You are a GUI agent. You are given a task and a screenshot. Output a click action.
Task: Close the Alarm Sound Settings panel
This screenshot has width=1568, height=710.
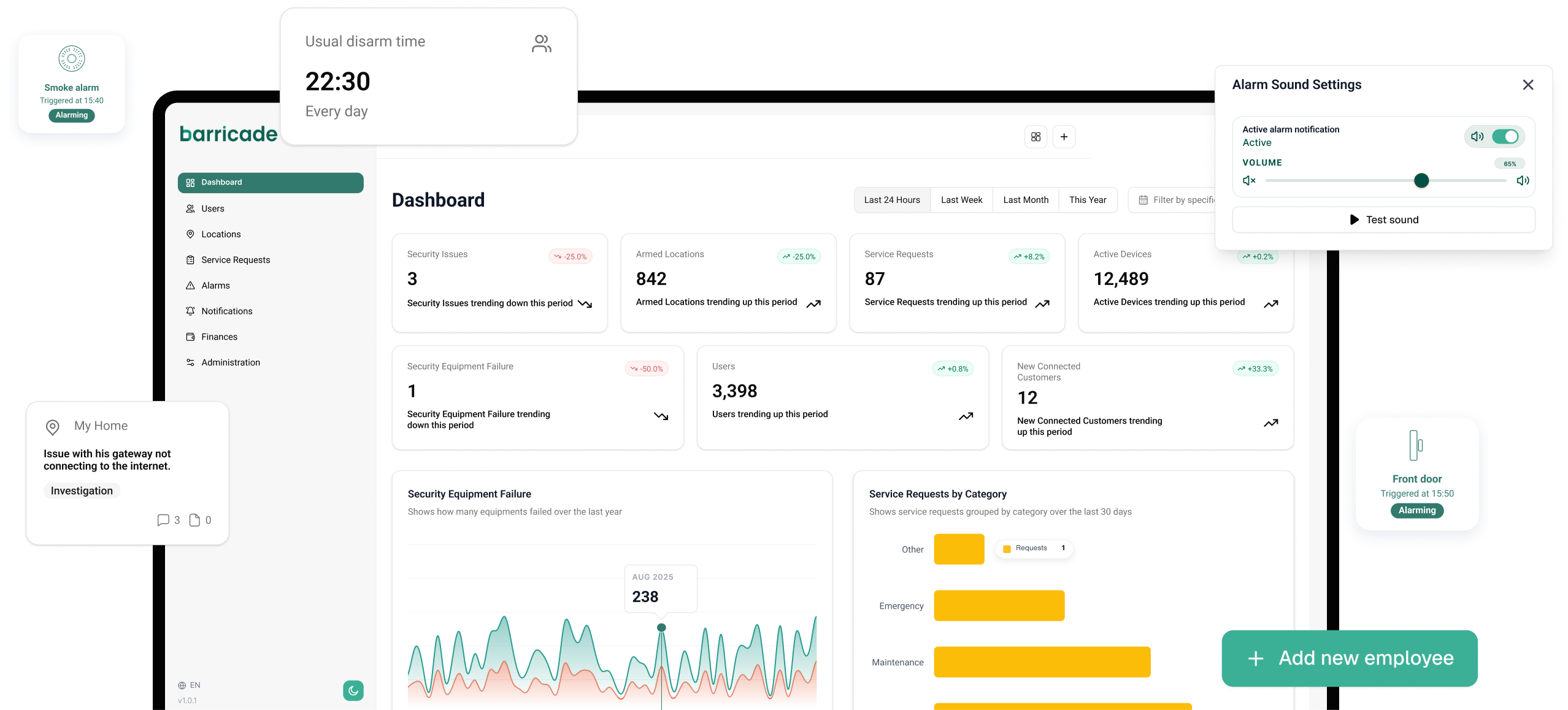click(x=1528, y=85)
